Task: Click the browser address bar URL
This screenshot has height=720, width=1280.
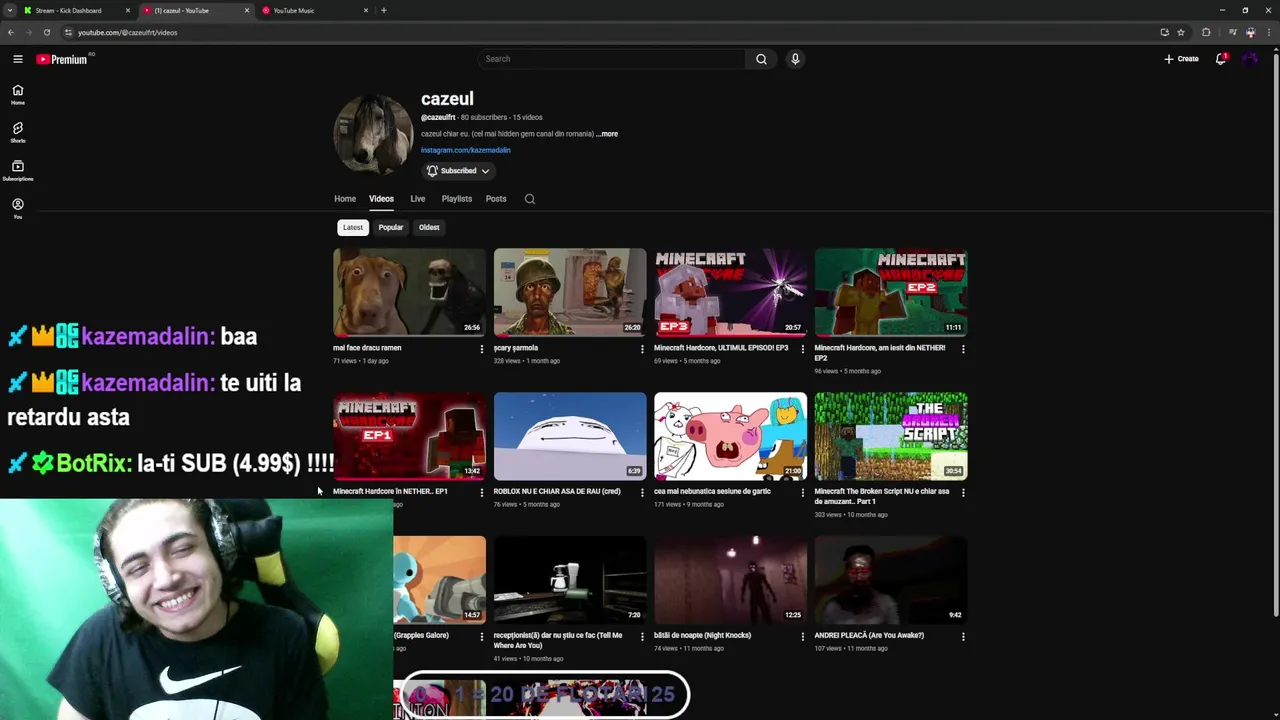Action: 128,32
